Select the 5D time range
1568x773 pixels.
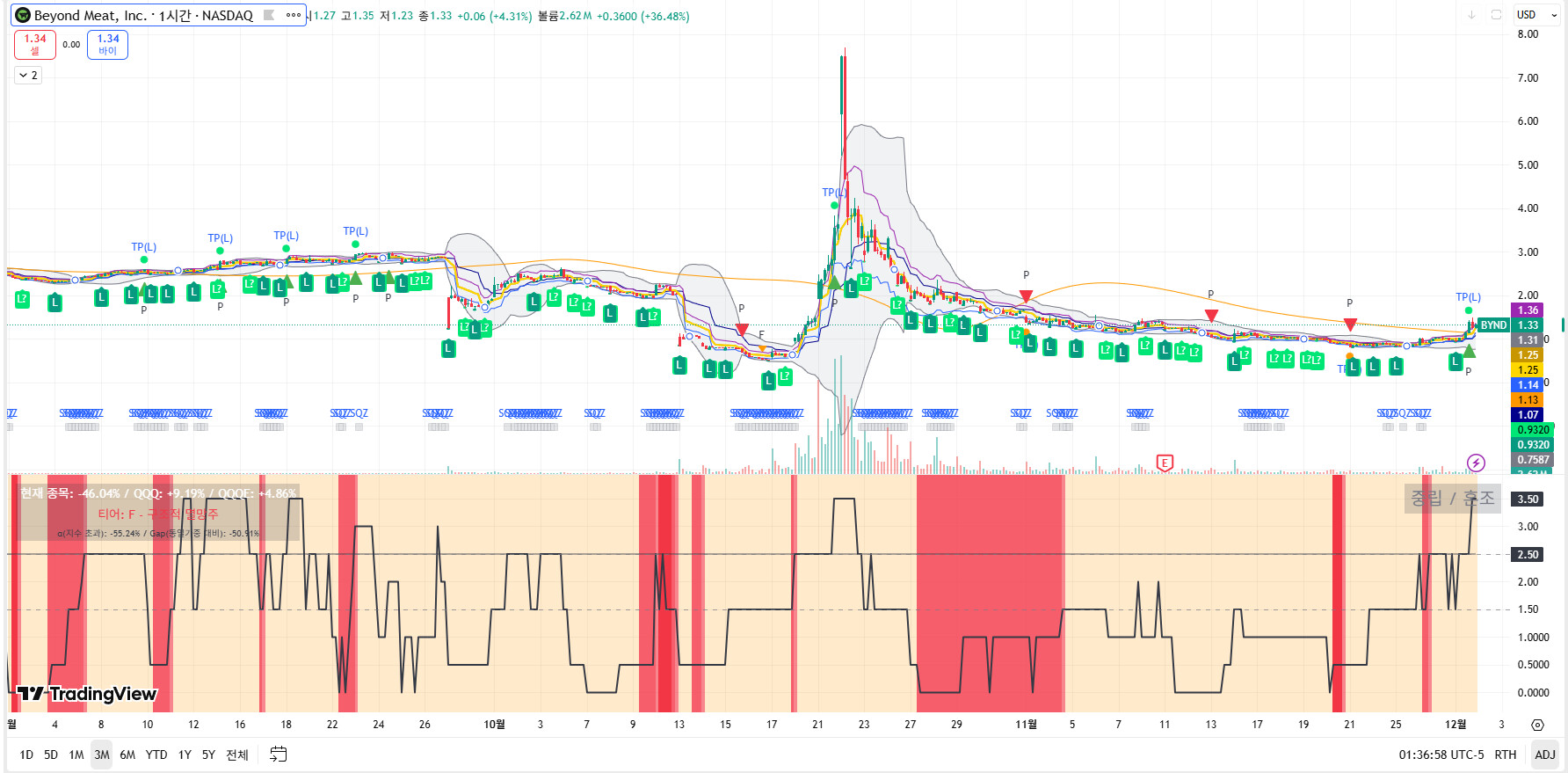[x=51, y=755]
